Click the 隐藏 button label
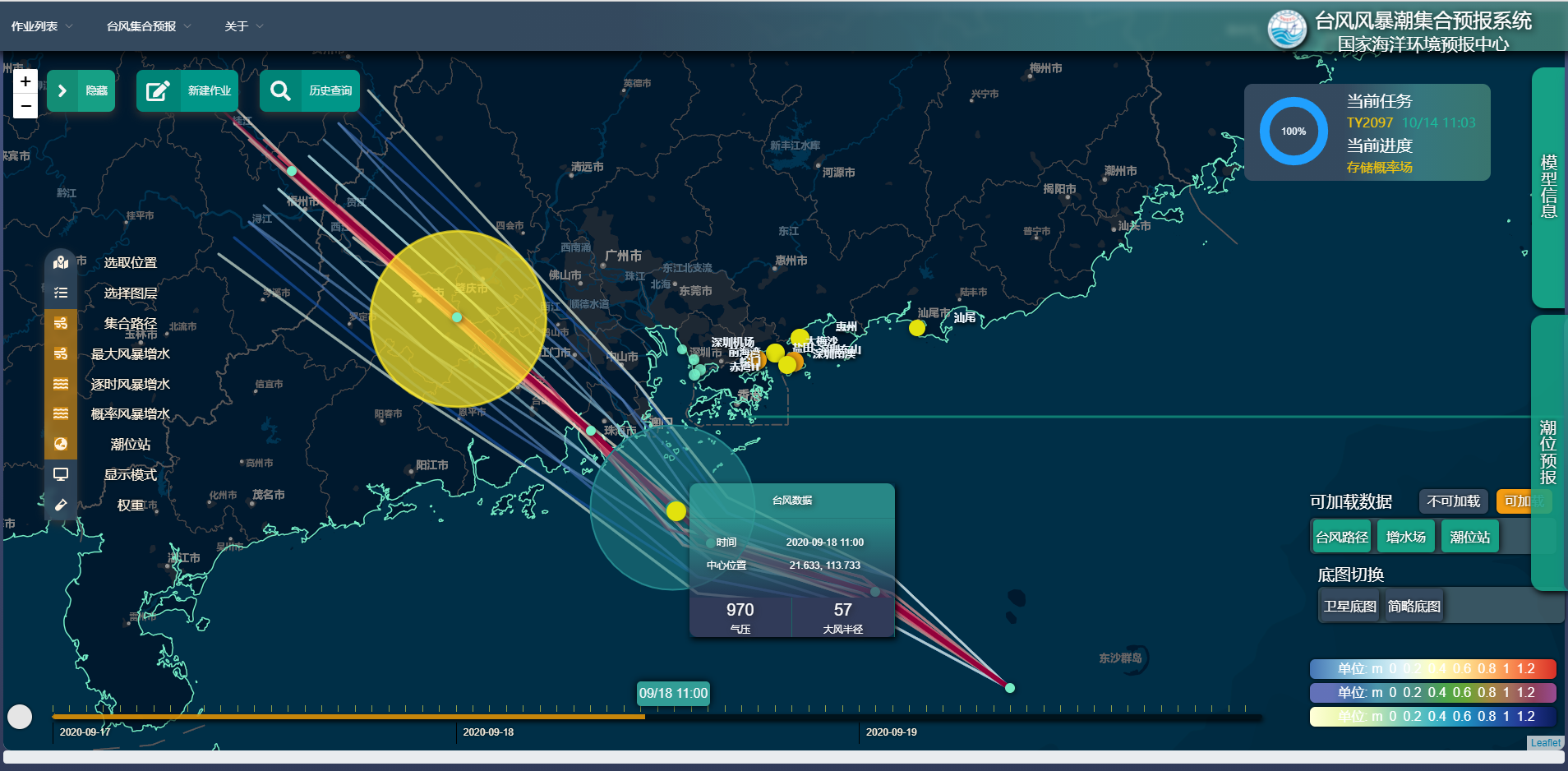This screenshot has width=1568, height=771. click(96, 90)
